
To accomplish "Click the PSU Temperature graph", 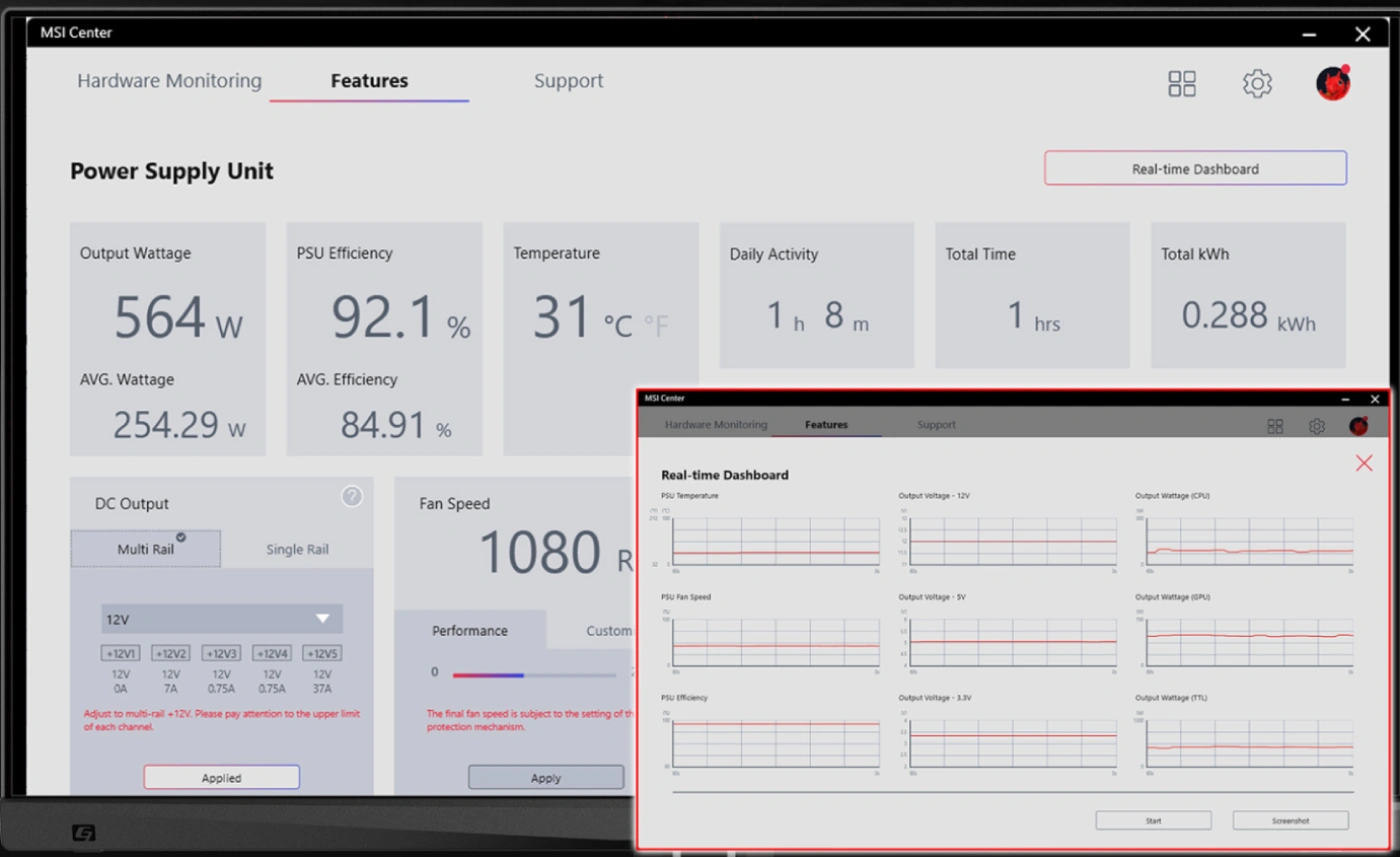I will click(776, 541).
